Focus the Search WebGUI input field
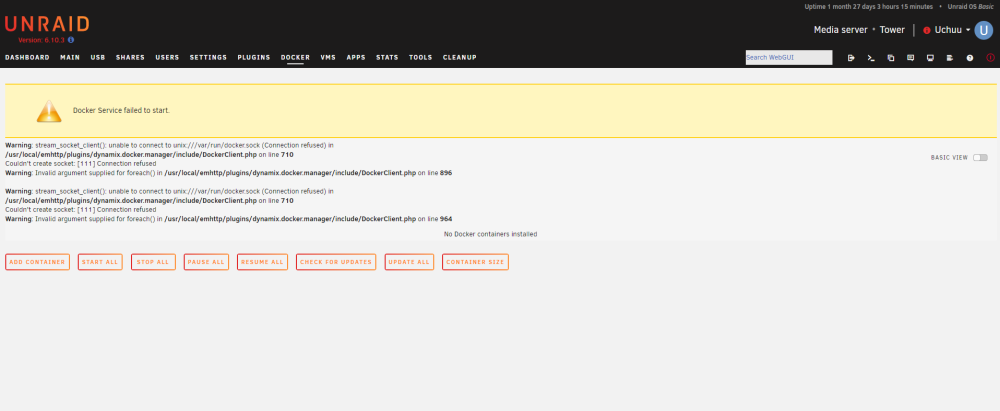The height and width of the screenshot is (411, 1000). [x=789, y=57]
